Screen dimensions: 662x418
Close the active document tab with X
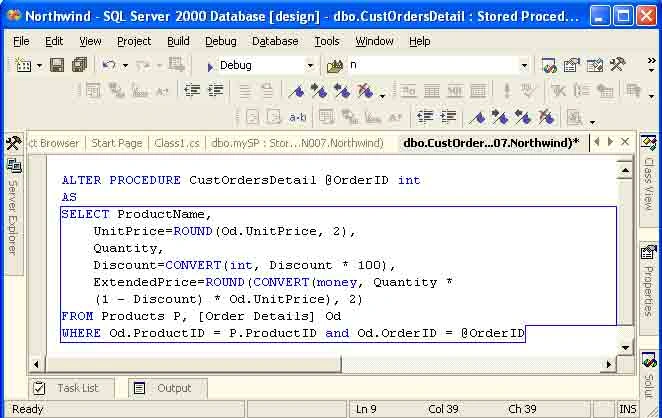tap(625, 142)
